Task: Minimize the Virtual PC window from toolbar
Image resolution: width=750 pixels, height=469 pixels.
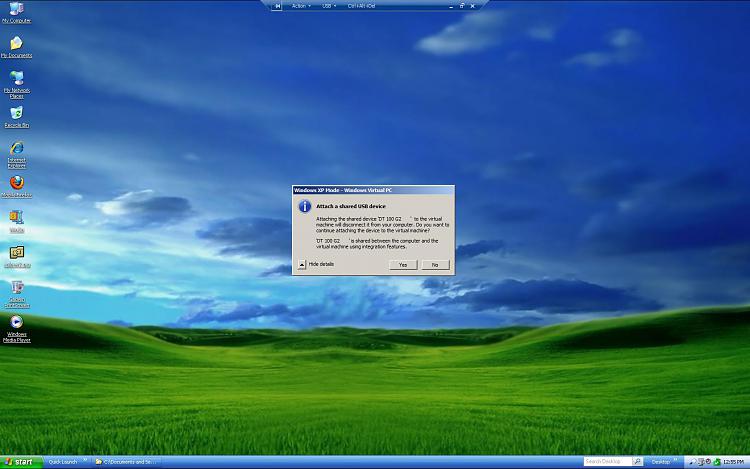Action: tap(451, 6)
